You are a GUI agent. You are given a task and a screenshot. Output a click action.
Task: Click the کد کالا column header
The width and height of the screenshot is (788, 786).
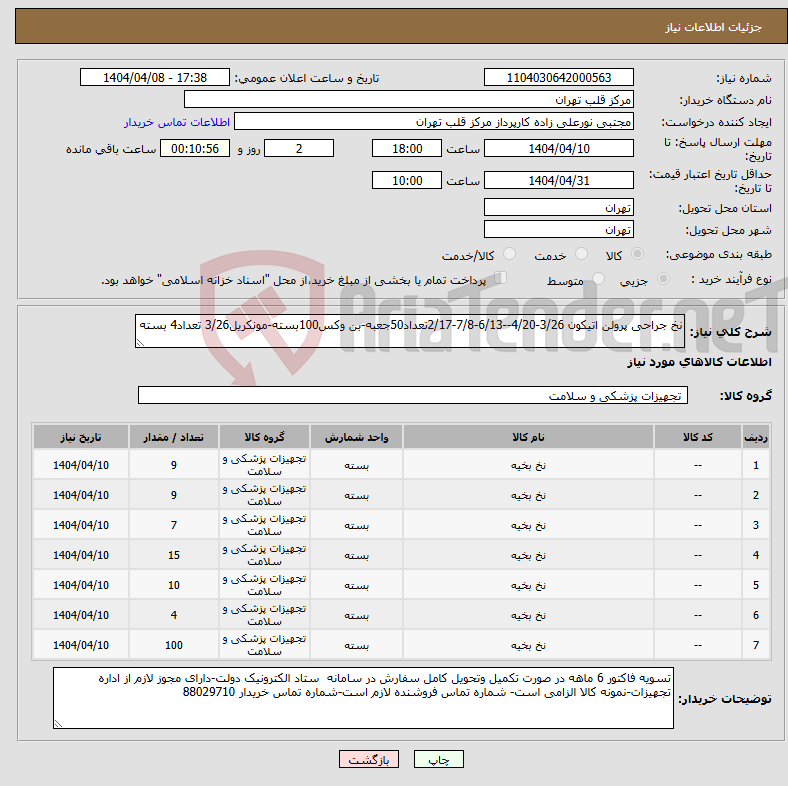click(698, 437)
